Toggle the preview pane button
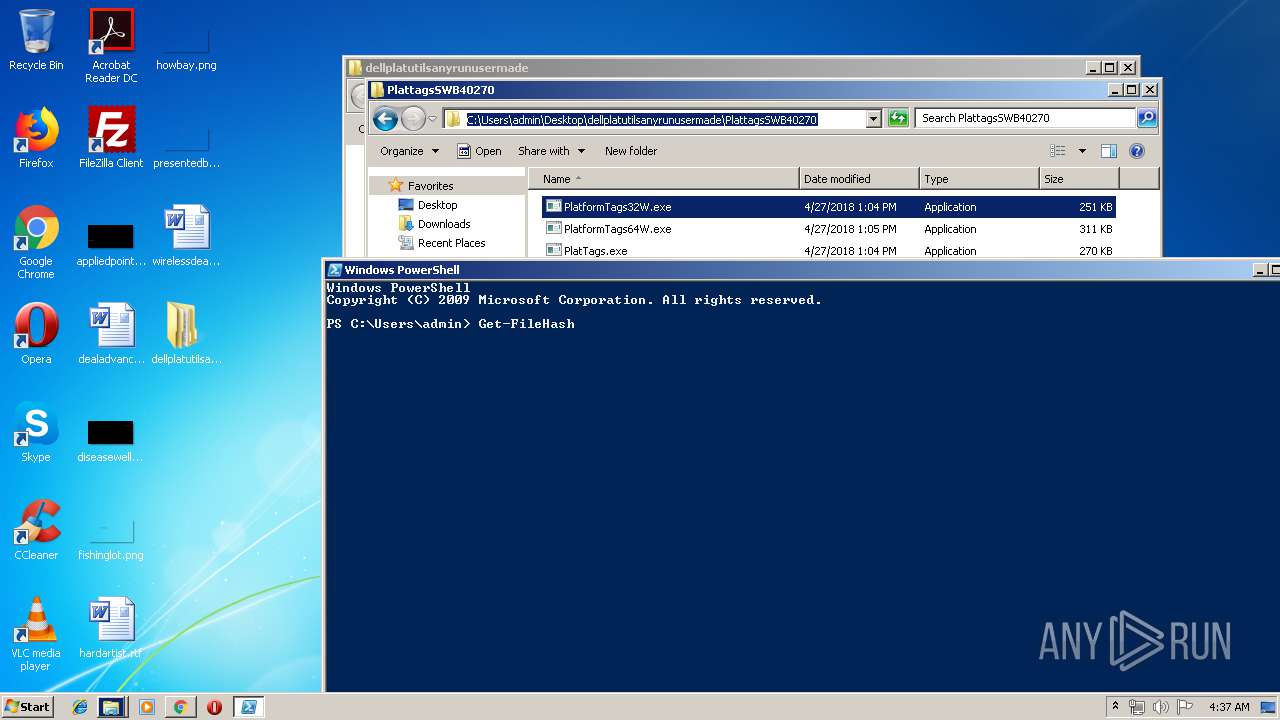The height and width of the screenshot is (720, 1280). pos(1108,151)
